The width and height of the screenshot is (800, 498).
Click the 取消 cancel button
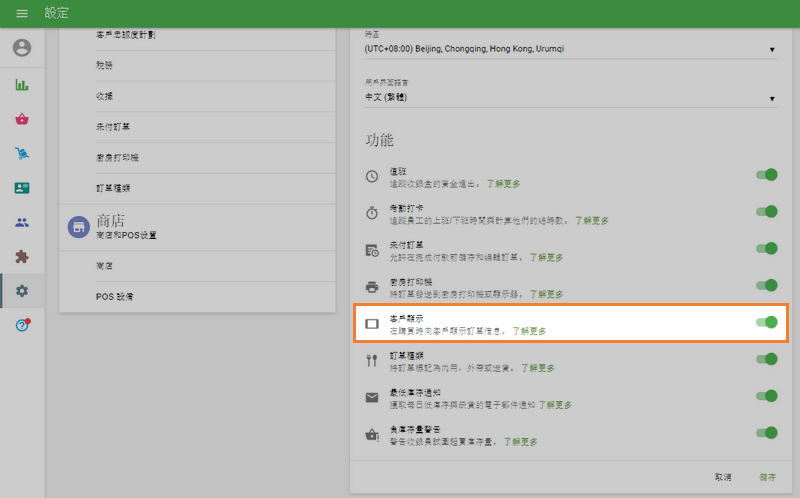point(723,477)
